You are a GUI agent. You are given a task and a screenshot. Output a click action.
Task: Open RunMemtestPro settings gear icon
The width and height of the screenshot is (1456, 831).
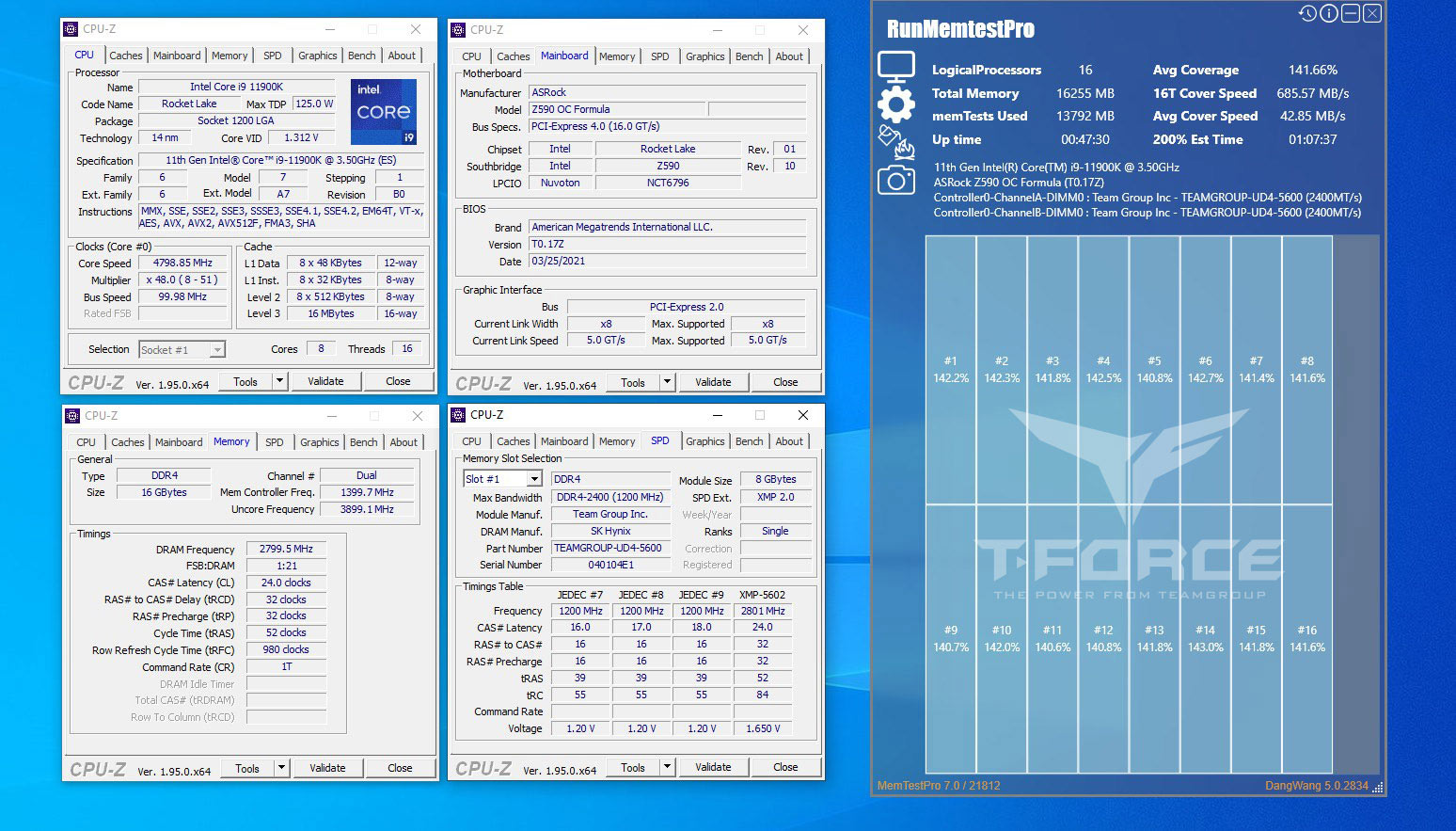click(x=895, y=104)
